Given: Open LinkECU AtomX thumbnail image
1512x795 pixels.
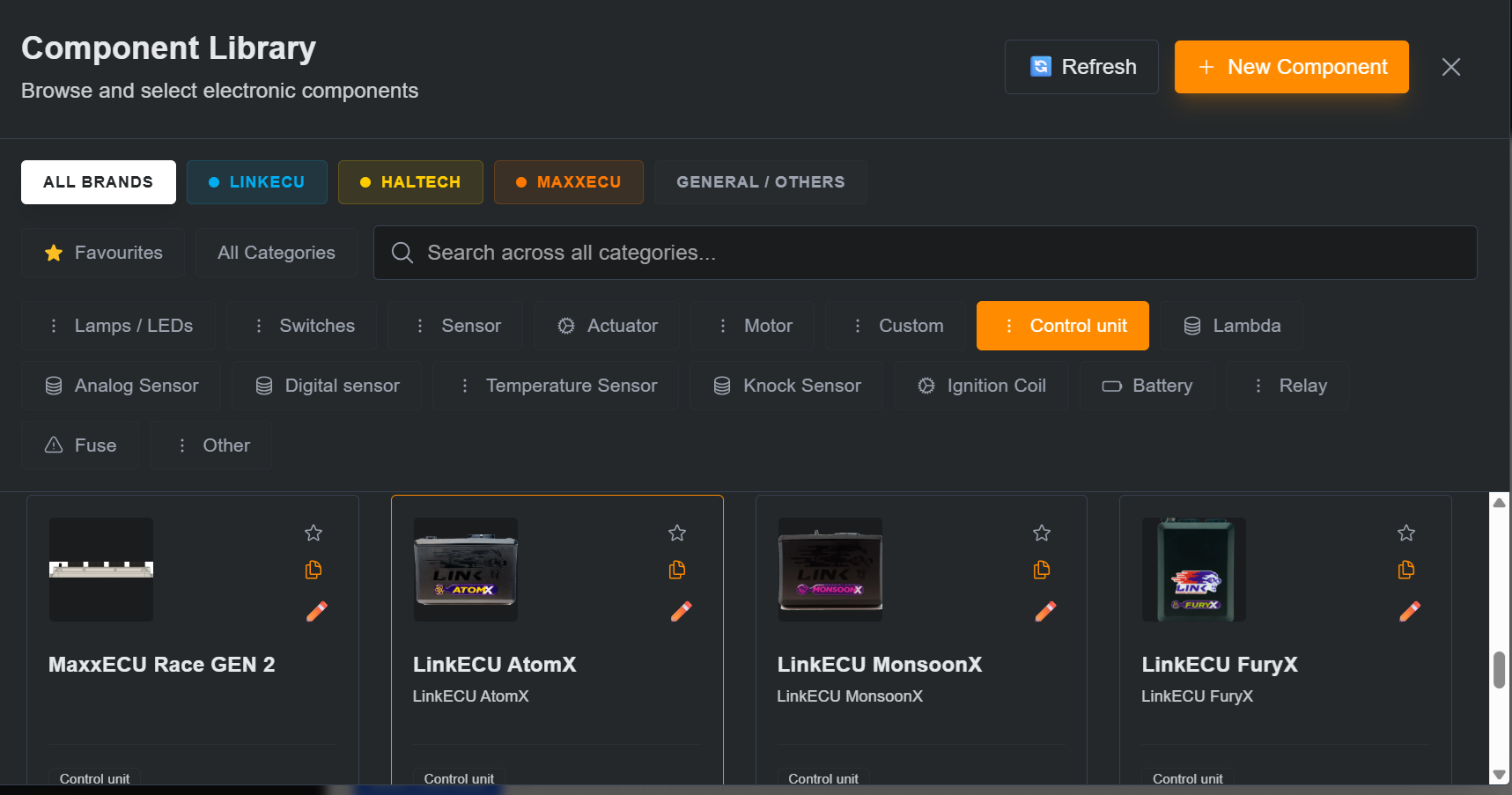Looking at the screenshot, I should coord(466,570).
